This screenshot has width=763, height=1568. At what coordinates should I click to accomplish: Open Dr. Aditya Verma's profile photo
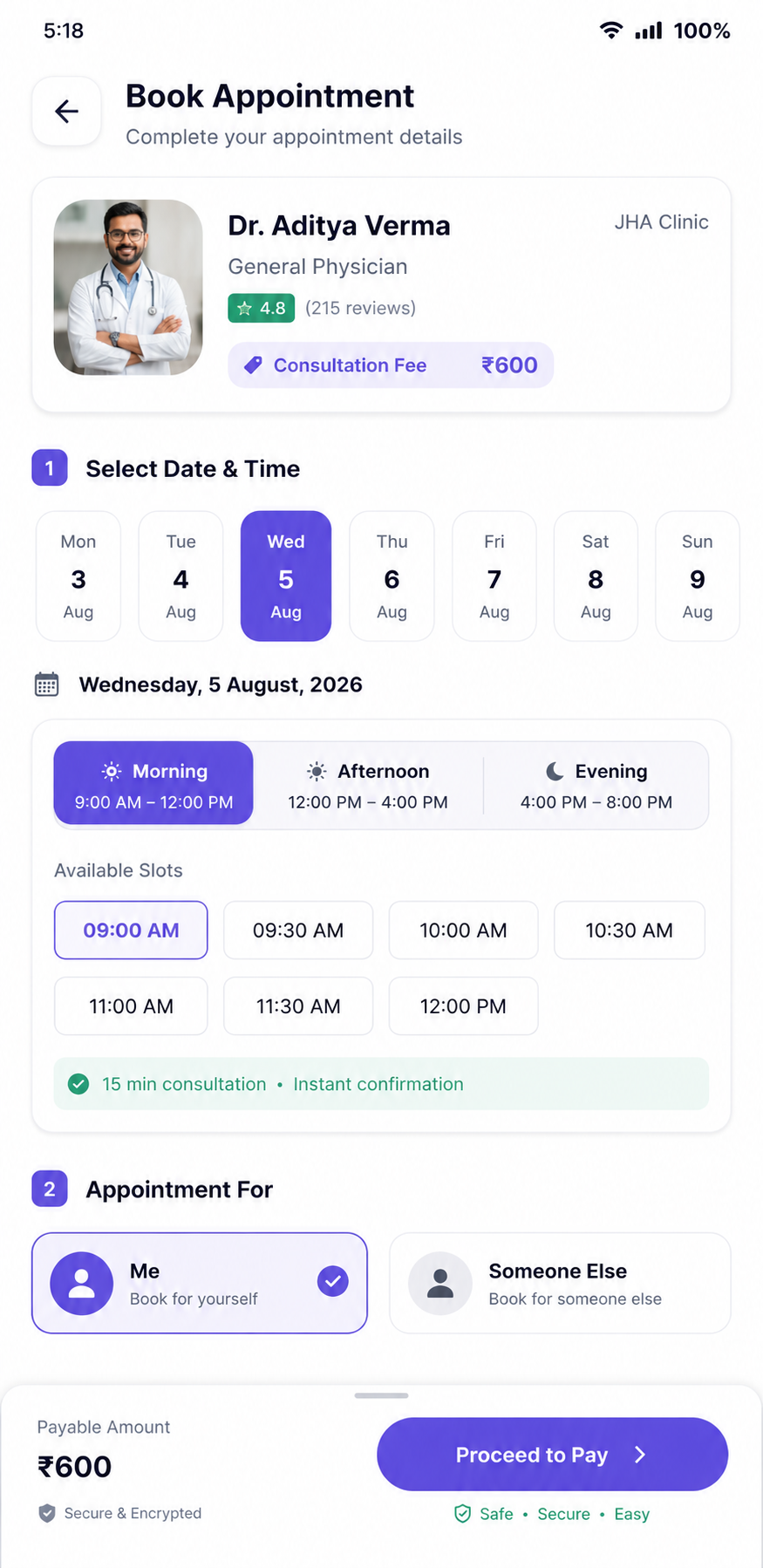coord(128,288)
